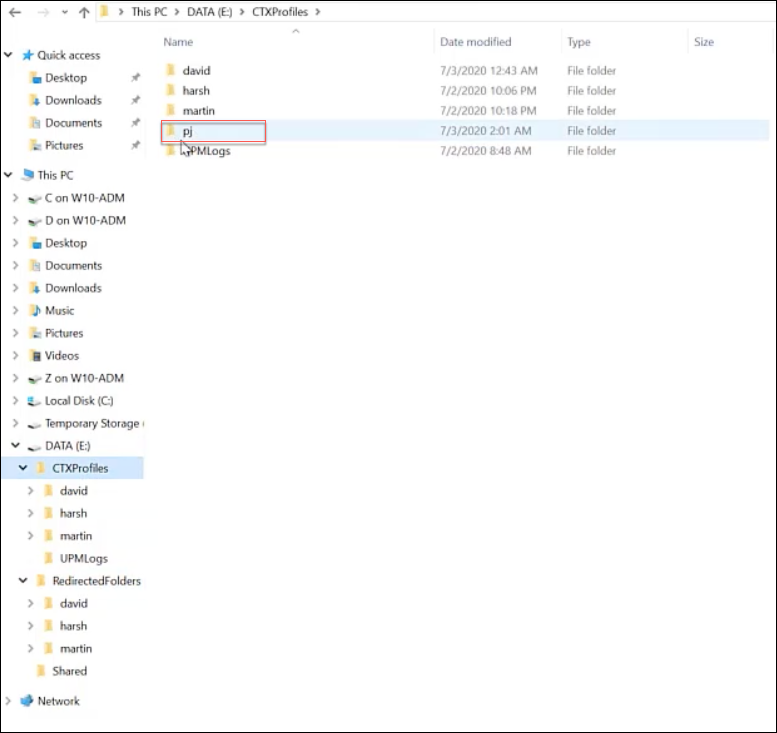The image size is (777, 733).
Task: Unpin Desktop using its pin icon
Action: [x=135, y=77]
